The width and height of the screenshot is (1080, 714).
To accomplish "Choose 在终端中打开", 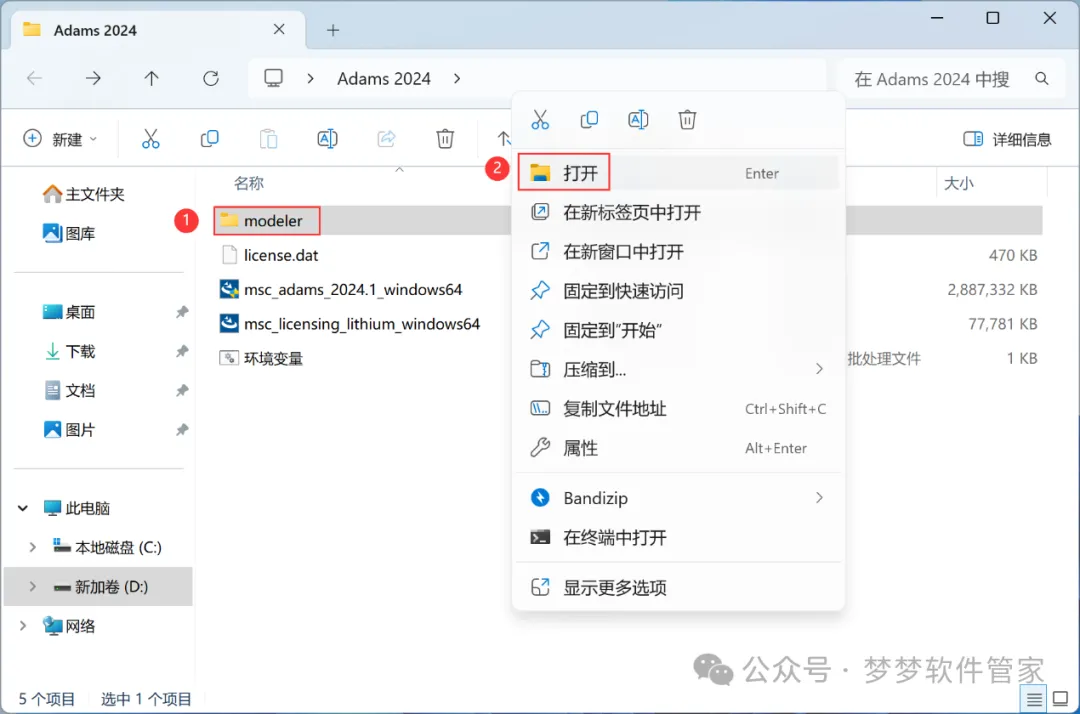I will 678,537.
